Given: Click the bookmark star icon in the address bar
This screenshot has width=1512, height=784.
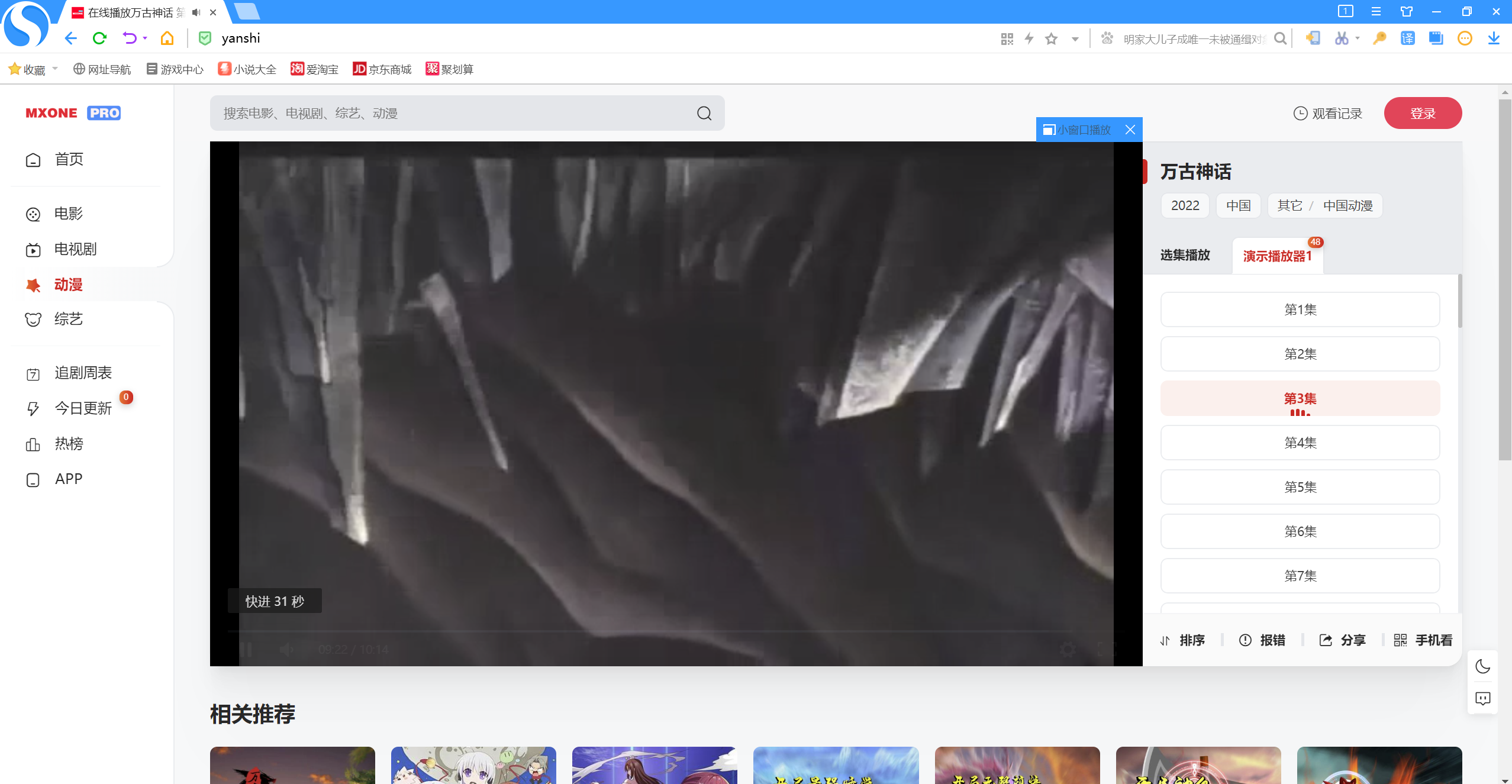Looking at the screenshot, I should pyautogui.click(x=1051, y=39).
